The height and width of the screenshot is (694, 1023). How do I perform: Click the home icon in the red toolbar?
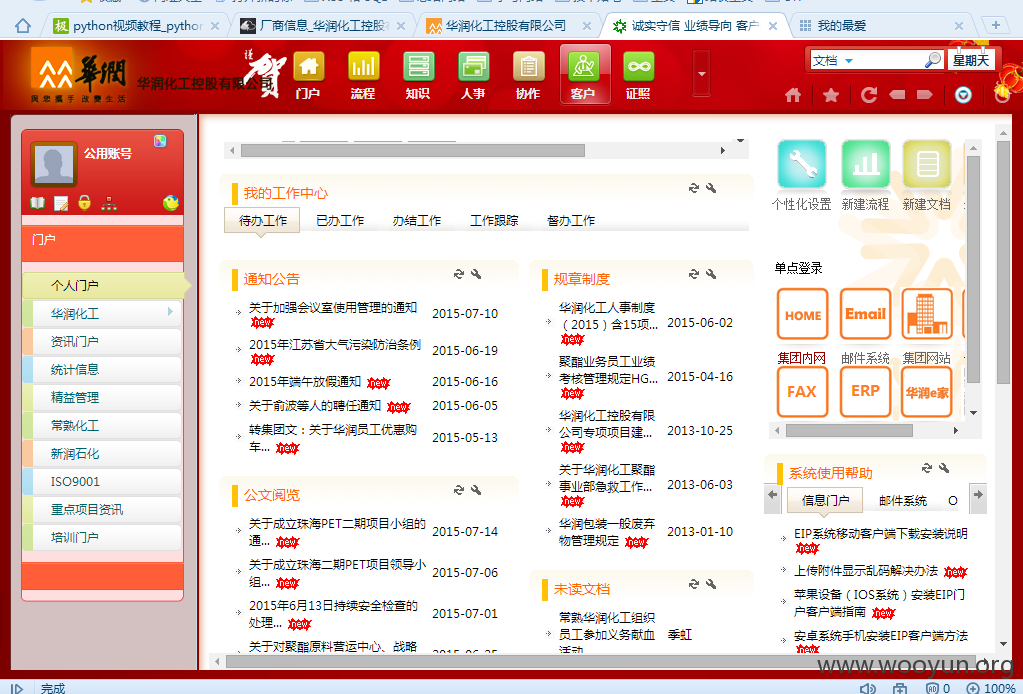793,95
